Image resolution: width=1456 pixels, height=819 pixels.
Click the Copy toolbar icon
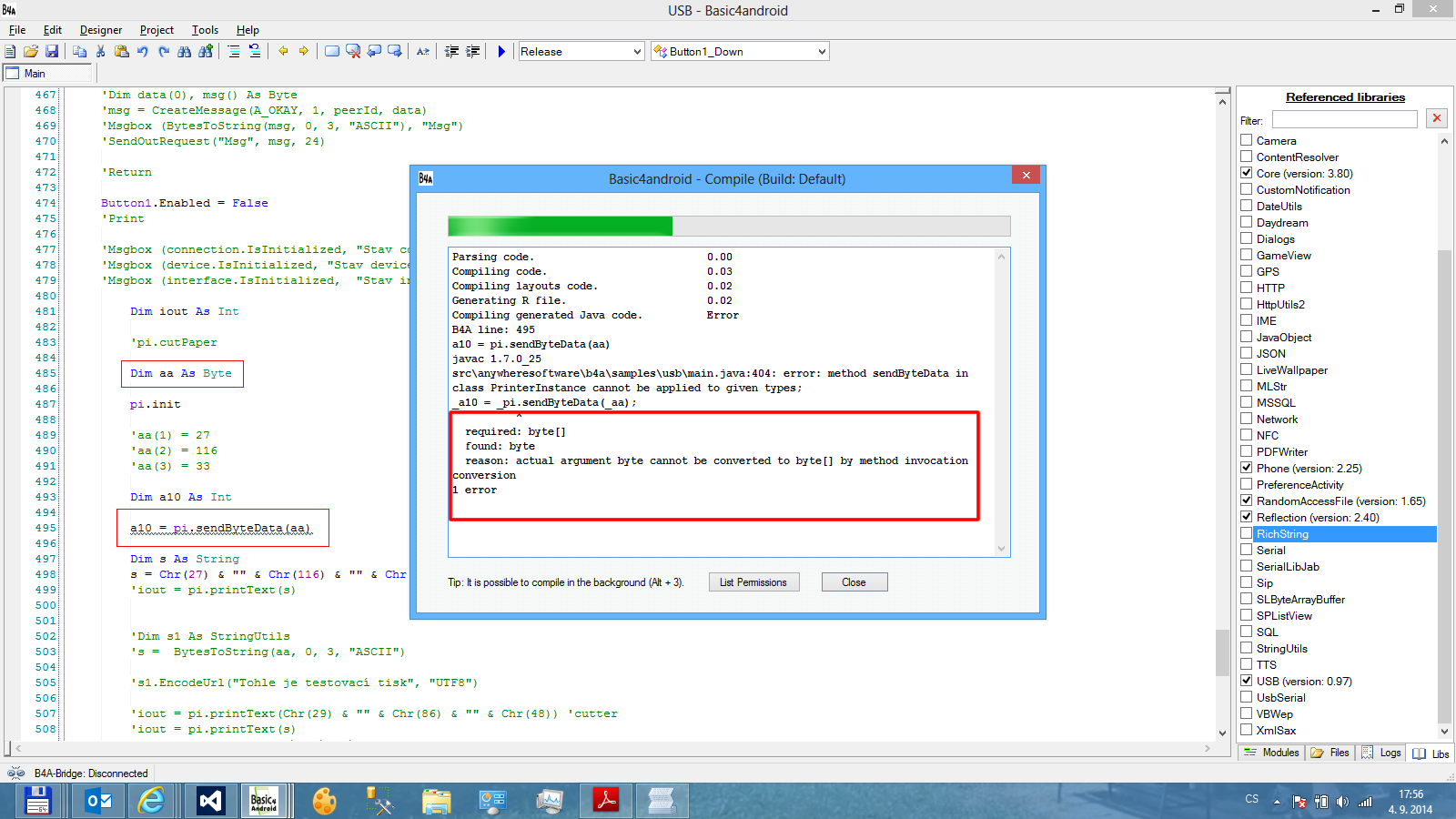(x=79, y=52)
